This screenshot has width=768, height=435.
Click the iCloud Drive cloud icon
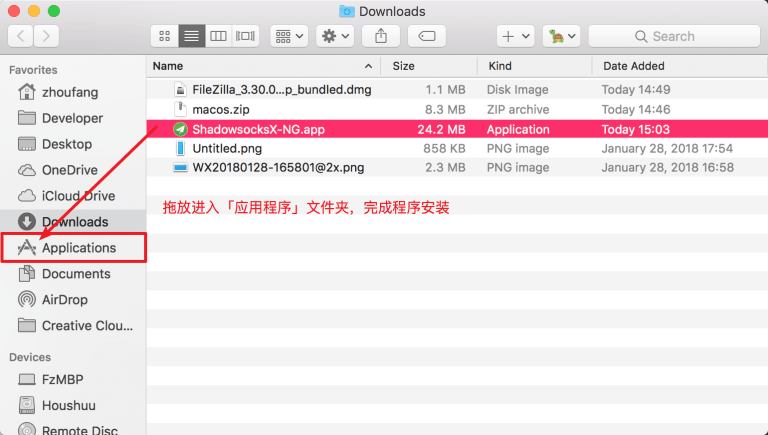[x=26, y=196]
